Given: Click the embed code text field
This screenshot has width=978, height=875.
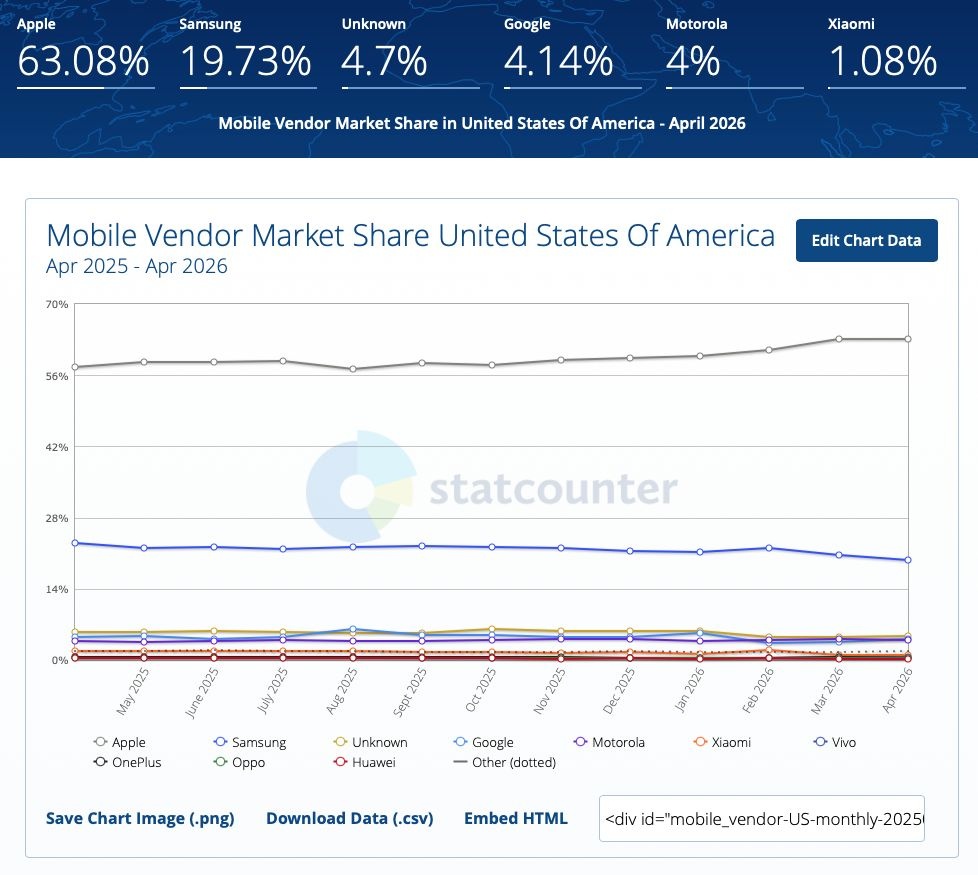Looking at the screenshot, I should pos(762,818).
